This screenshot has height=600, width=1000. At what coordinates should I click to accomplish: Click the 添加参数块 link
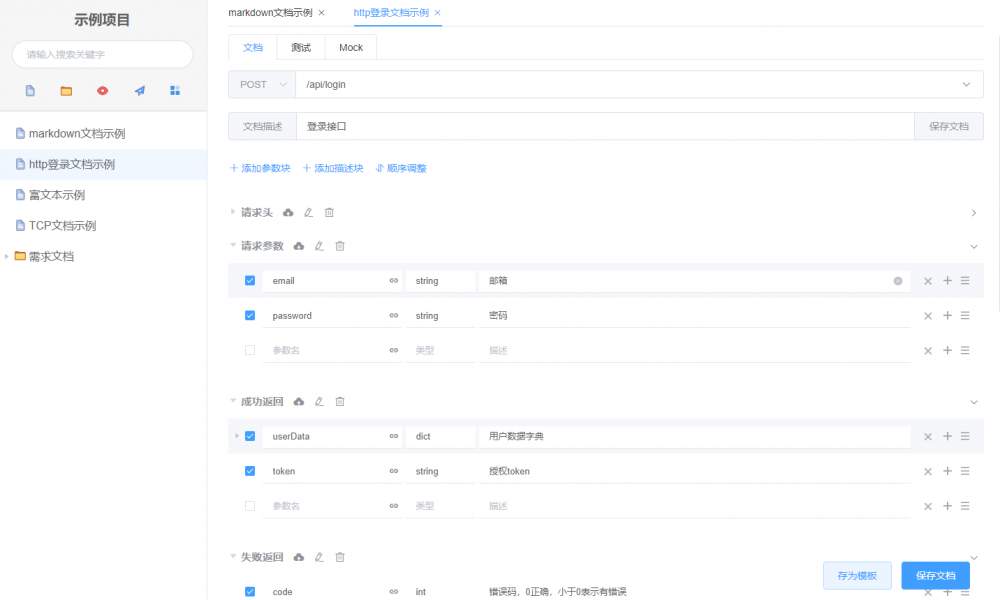click(x=260, y=169)
